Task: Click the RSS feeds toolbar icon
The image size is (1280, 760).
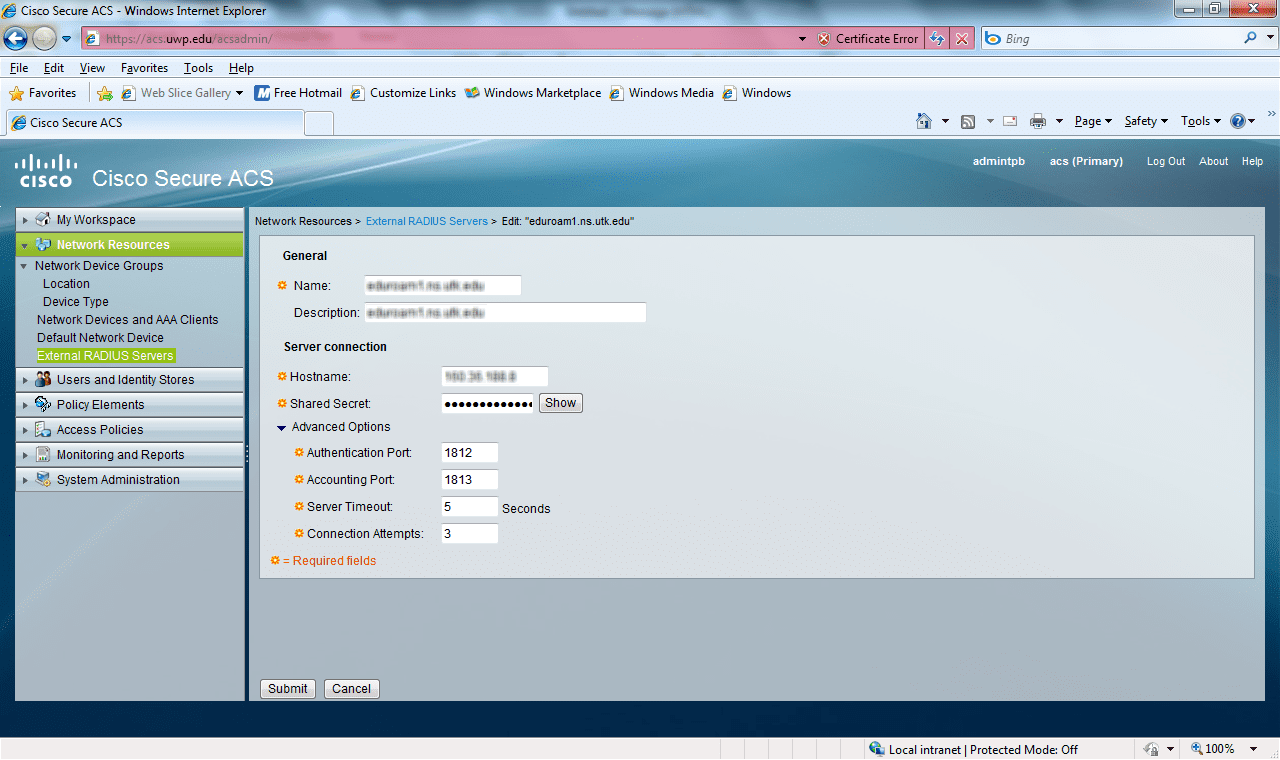Action: [968, 121]
